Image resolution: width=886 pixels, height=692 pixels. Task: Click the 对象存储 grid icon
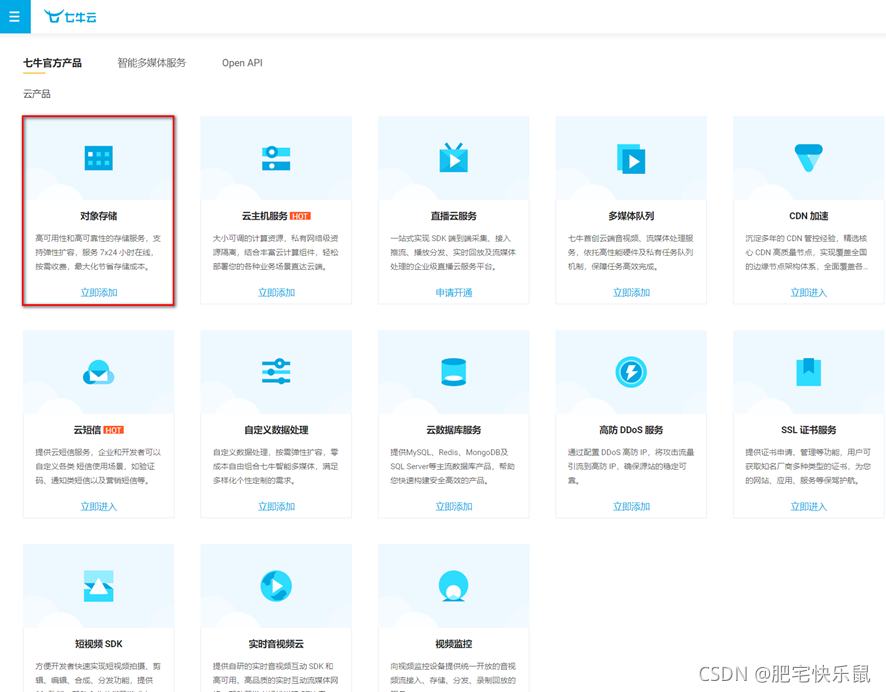tap(99, 158)
